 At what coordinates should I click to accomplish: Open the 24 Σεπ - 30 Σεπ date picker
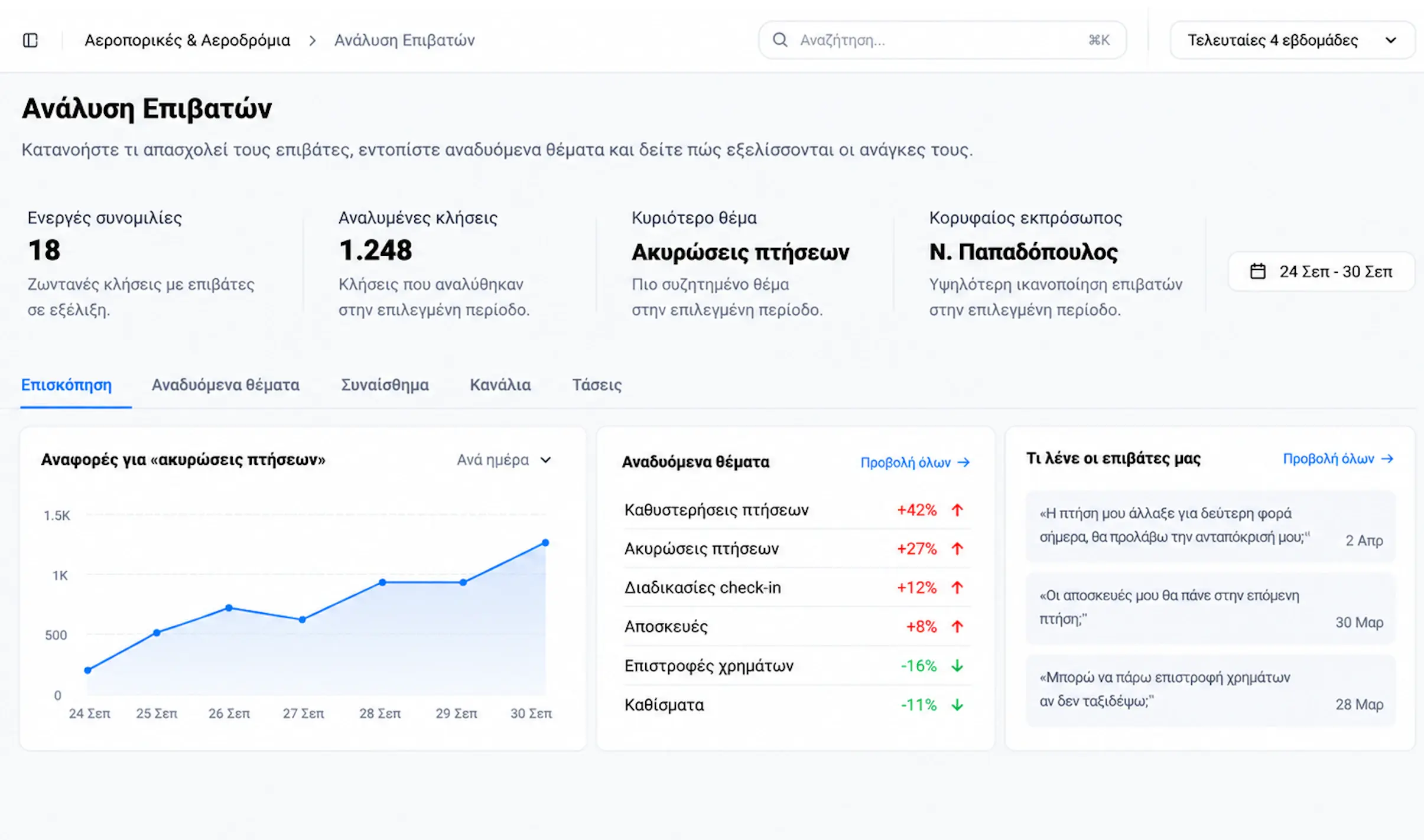pyautogui.click(x=1321, y=272)
